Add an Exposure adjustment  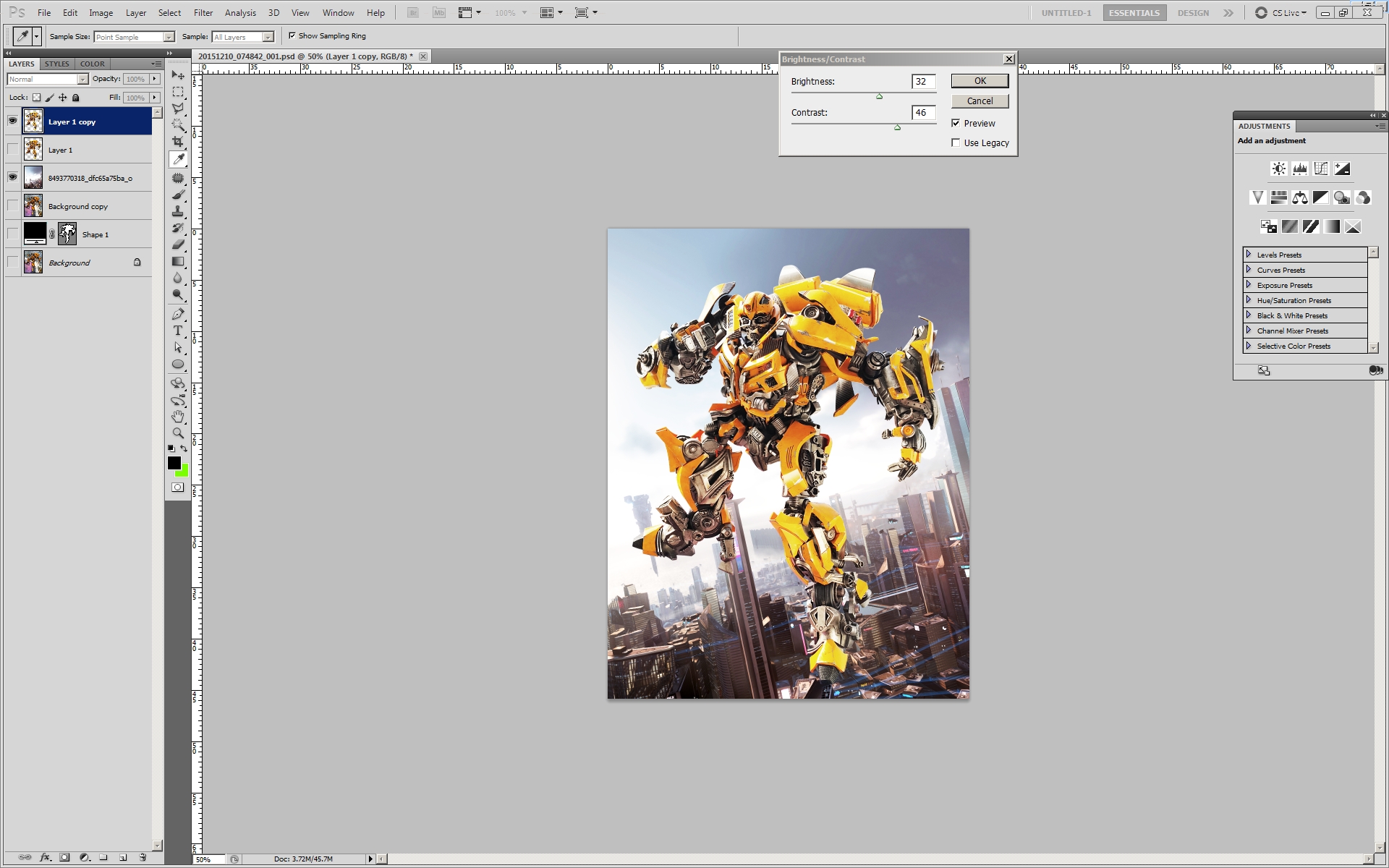click(1342, 169)
